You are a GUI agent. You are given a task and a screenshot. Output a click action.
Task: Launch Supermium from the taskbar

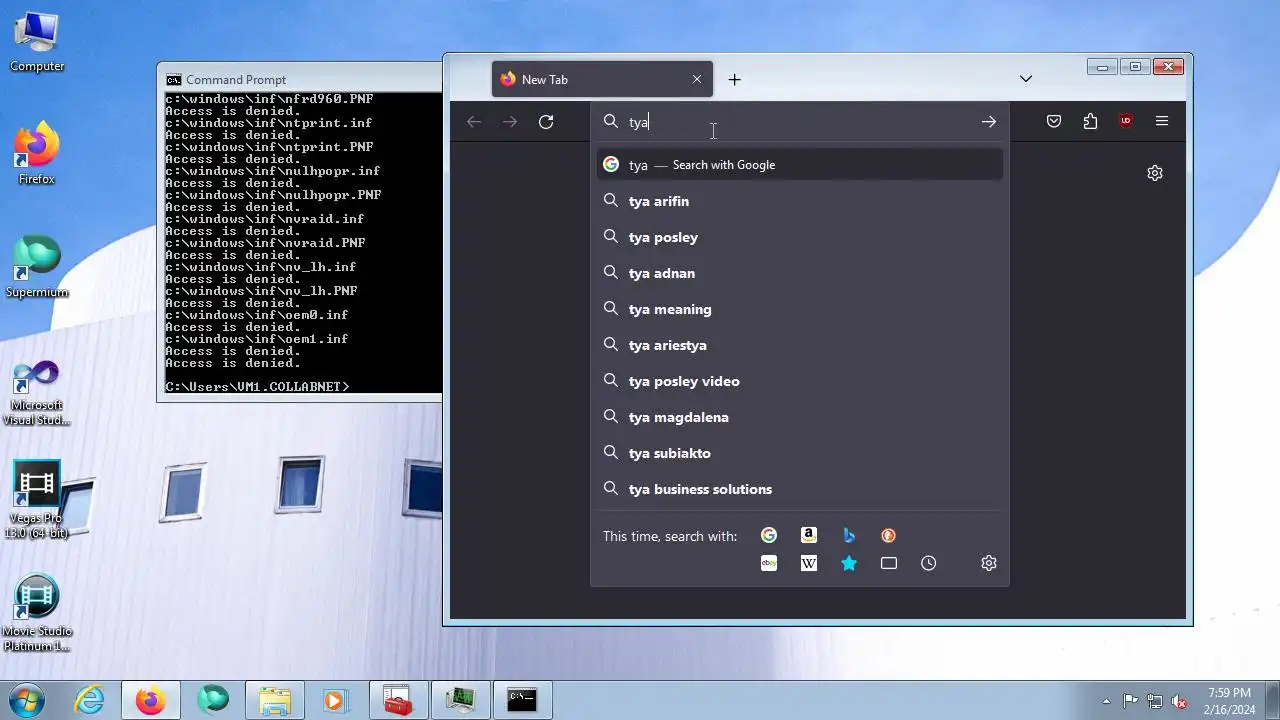[213, 700]
